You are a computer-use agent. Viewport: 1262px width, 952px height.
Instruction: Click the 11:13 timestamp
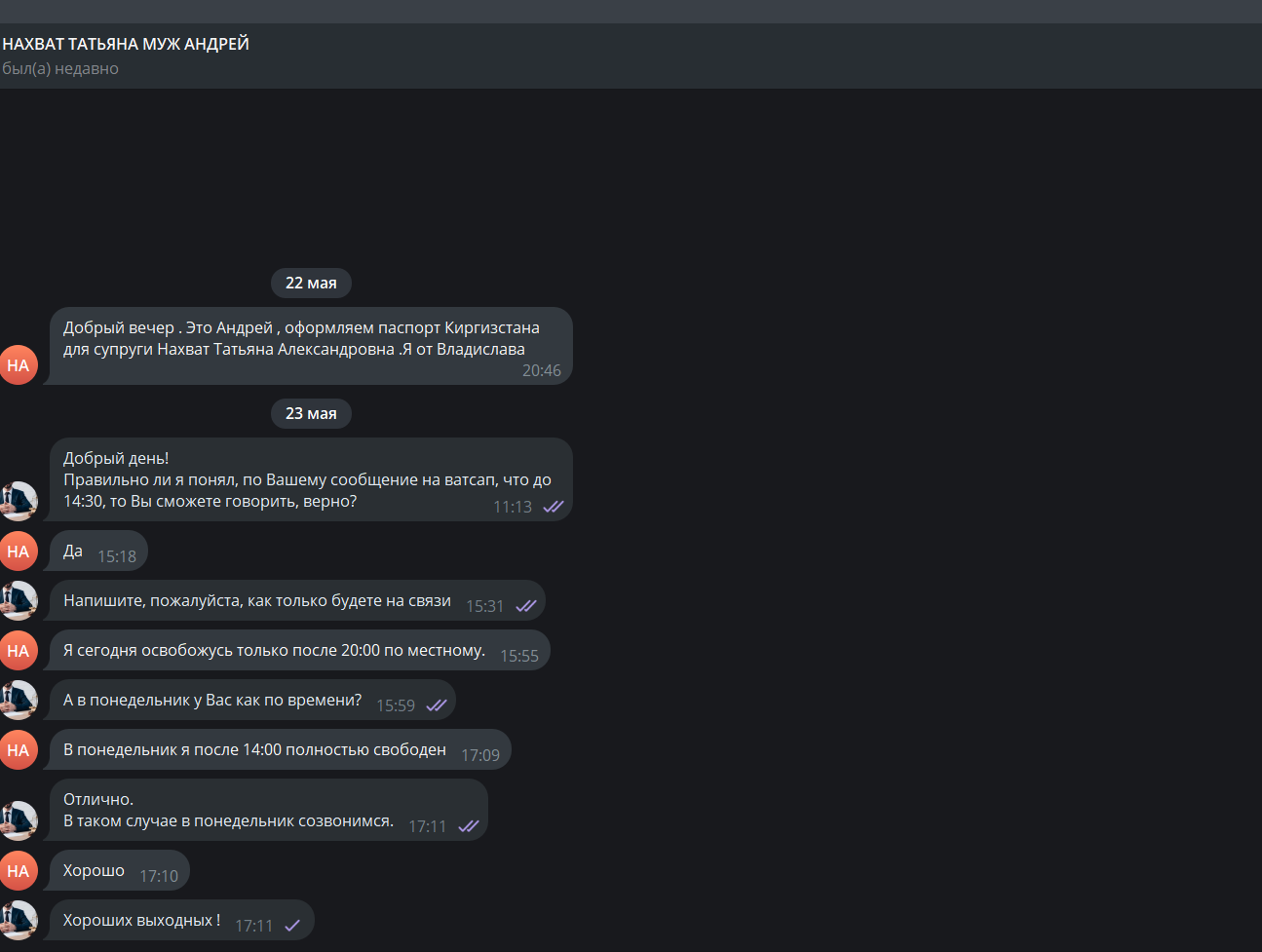pos(513,507)
